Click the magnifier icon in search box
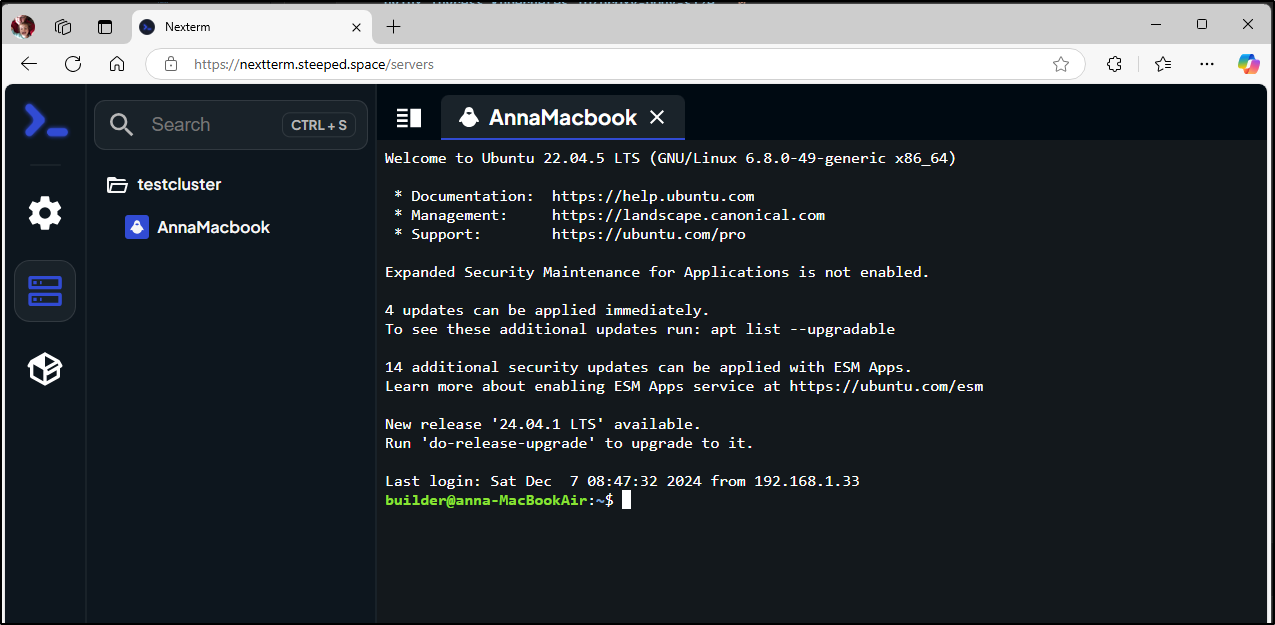 click(122, 125)
